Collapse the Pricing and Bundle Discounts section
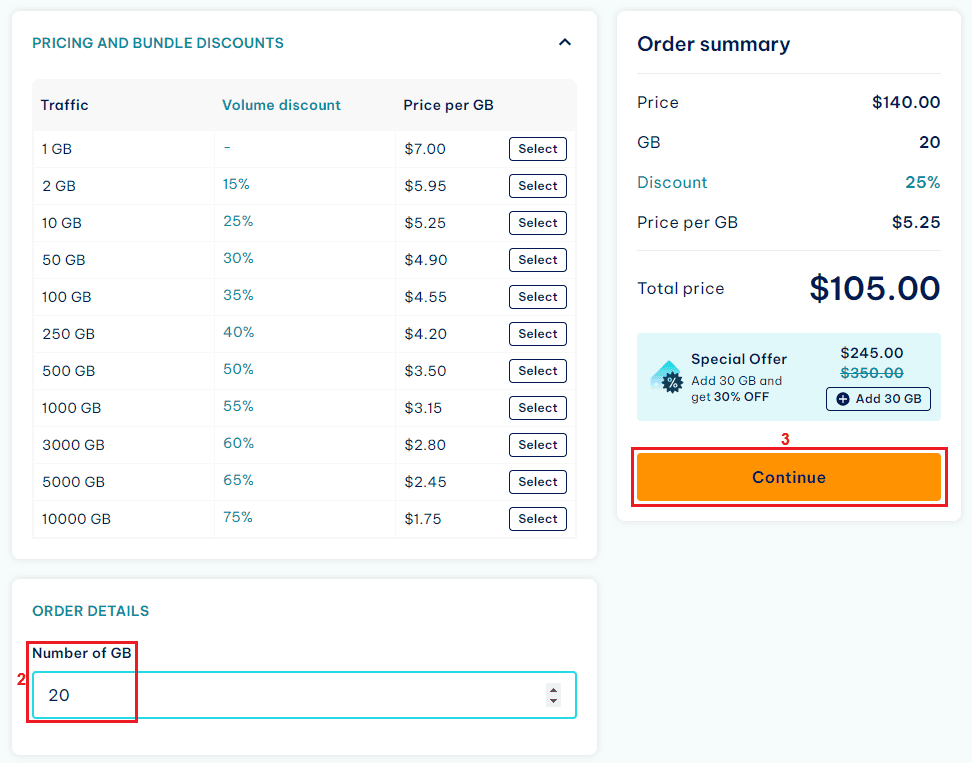 pos(565,43)
